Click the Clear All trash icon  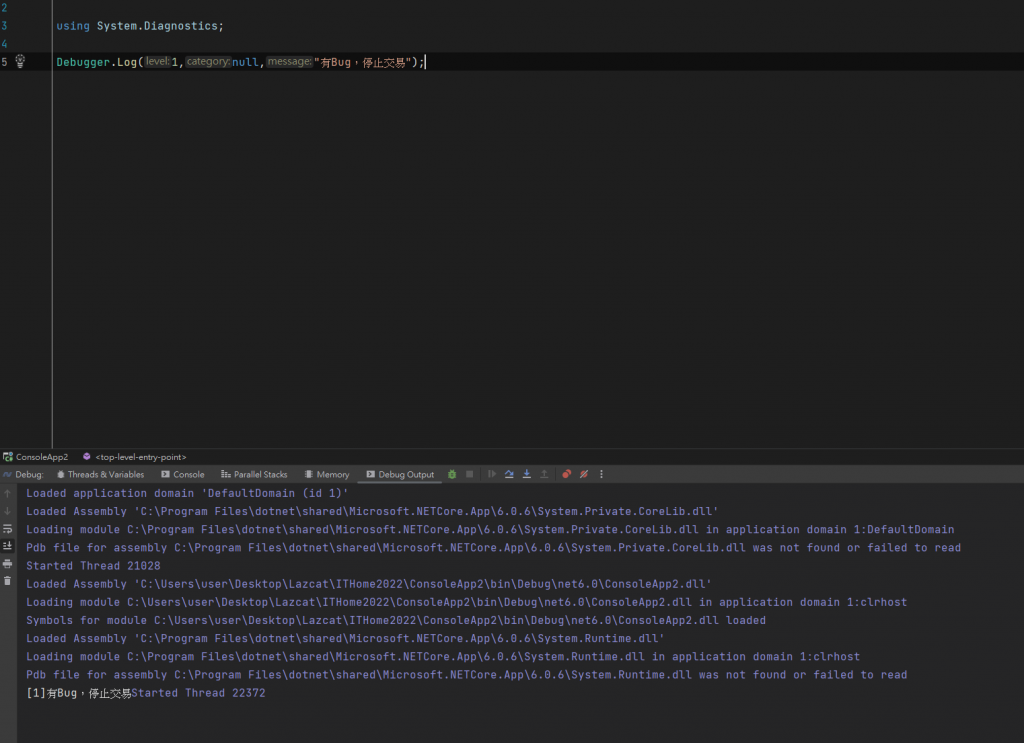pos(7,581)
